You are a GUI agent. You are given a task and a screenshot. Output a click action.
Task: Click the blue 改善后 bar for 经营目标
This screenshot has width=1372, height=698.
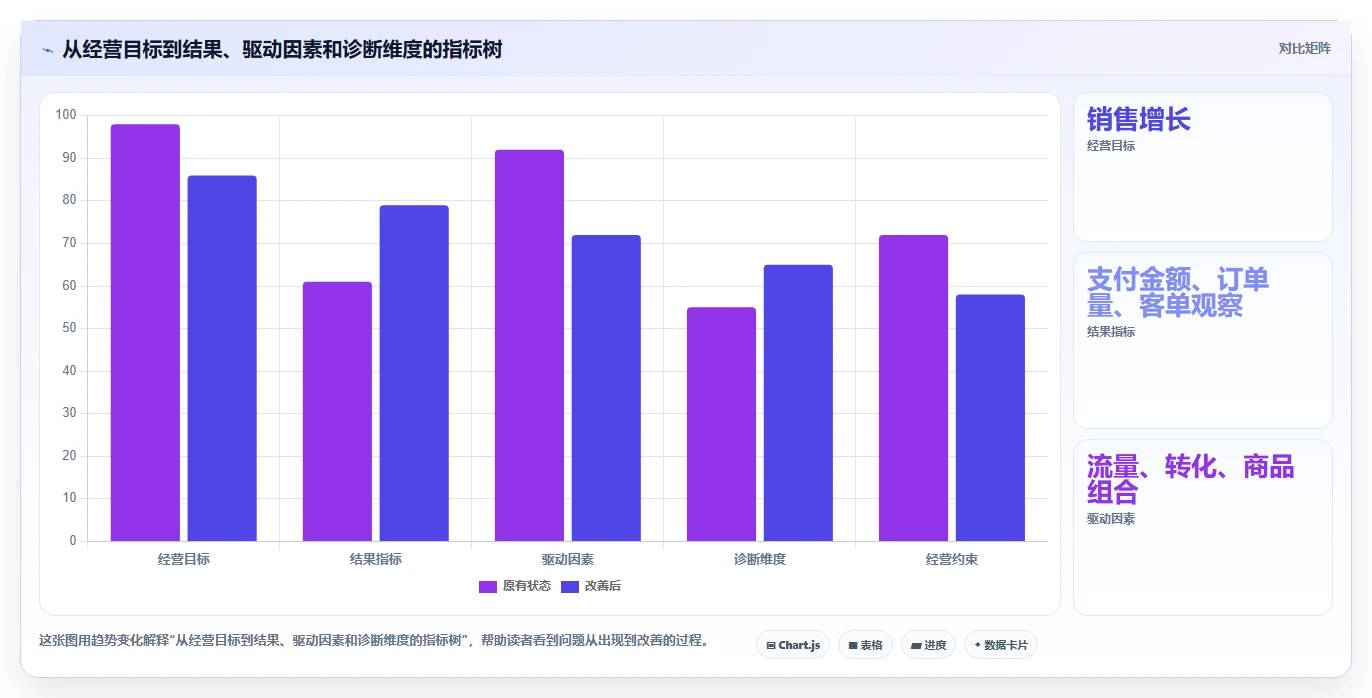(222, 358)
